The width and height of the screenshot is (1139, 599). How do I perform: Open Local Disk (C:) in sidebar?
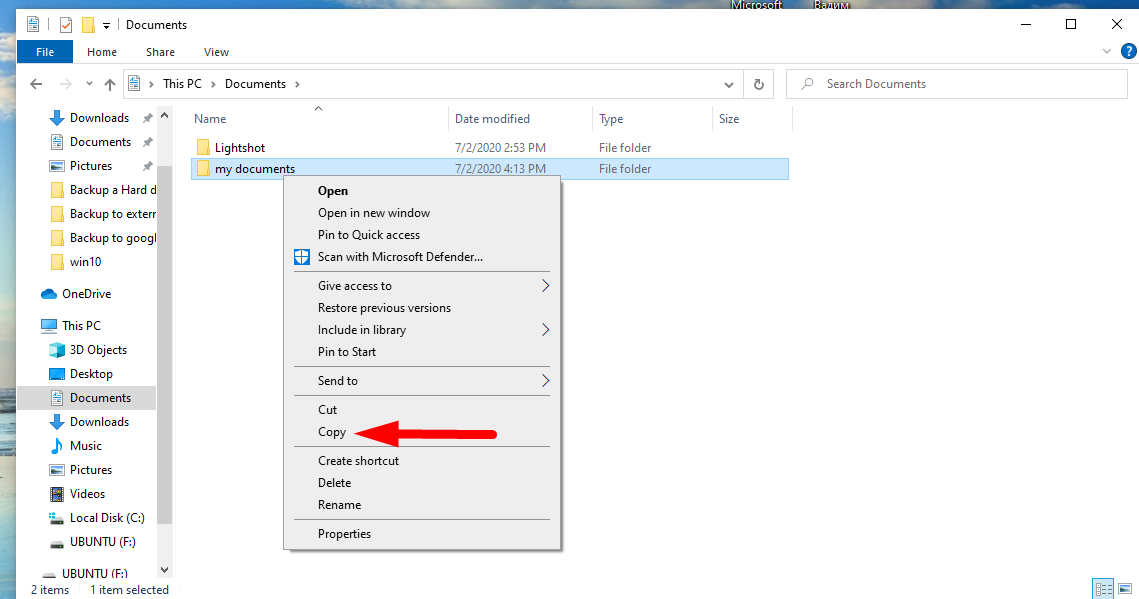pos(106,518)
